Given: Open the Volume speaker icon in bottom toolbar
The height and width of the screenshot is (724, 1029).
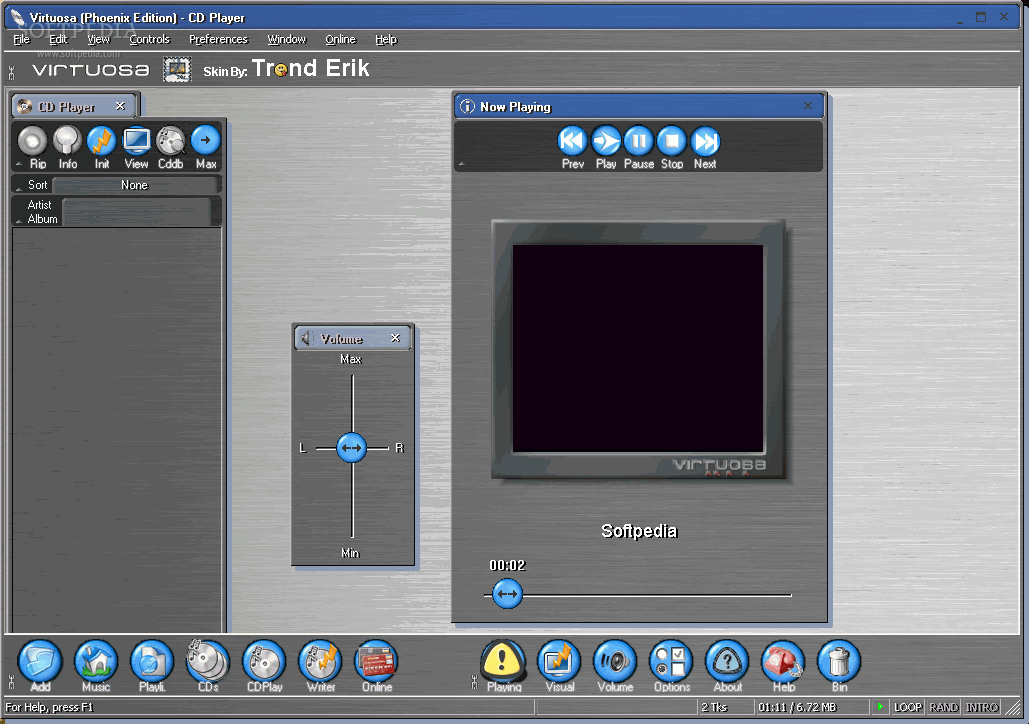Looking at the screenshot, I should click(616, 662).
